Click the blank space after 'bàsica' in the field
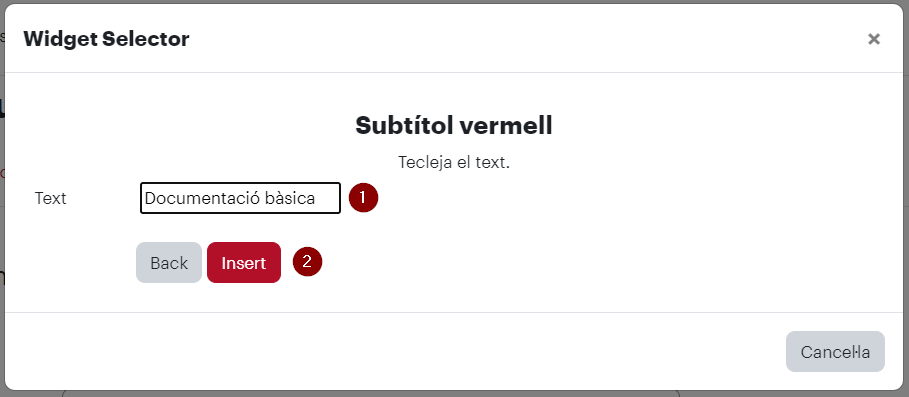This screenshot has width=909, height=397. point(328,198)
